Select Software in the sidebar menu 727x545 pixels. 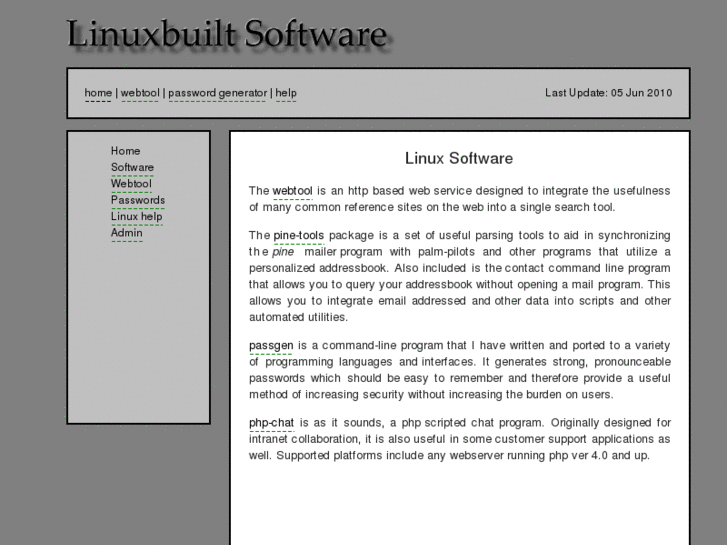132,167
